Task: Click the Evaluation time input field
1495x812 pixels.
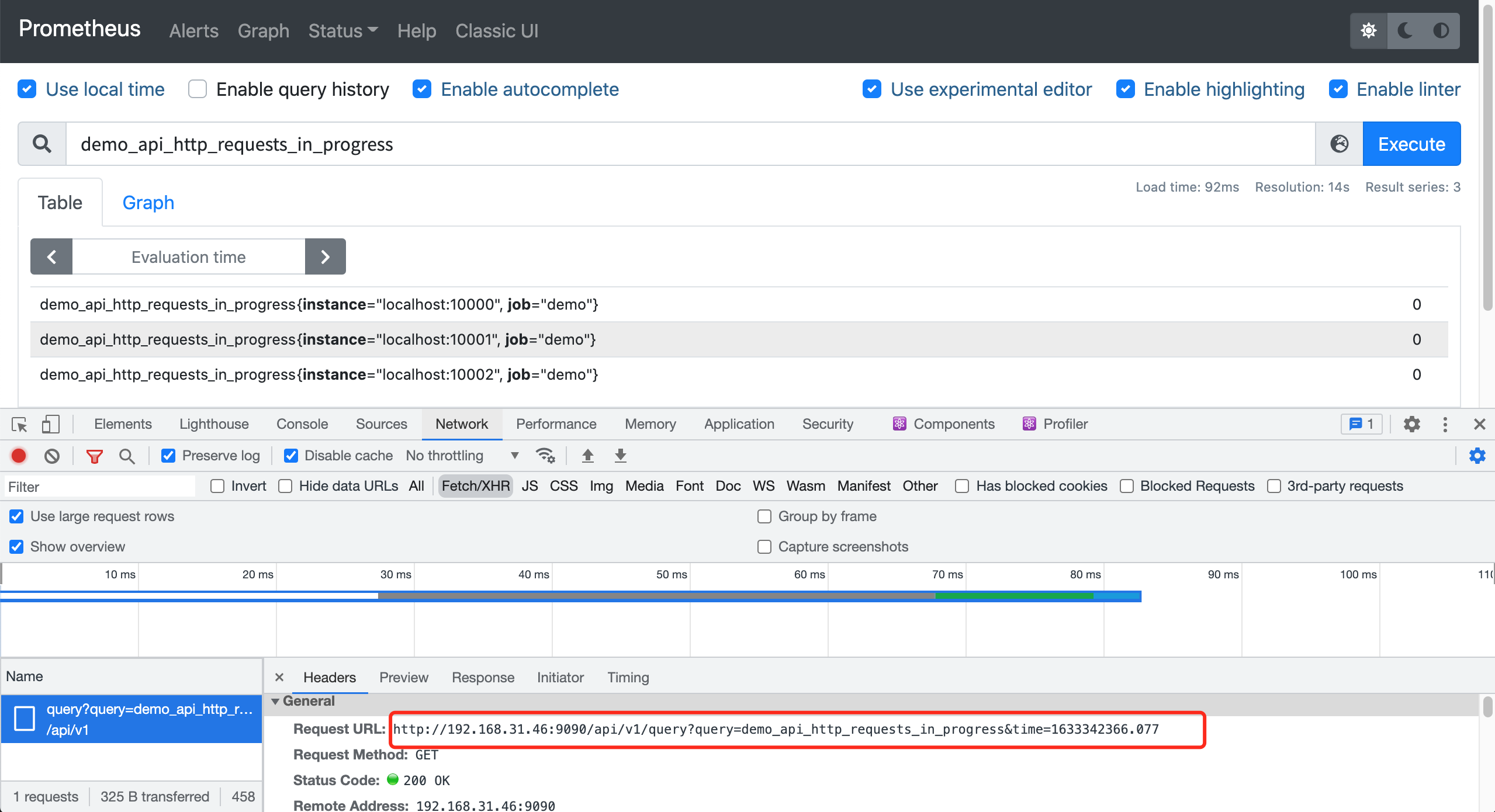Action: (188, 256)
